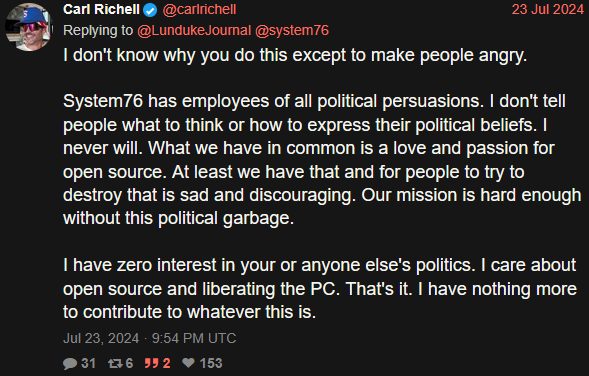Image resolution: width=589 pixels, height=376 pixels.
Task: Click the reply count 31
Action: 88,363
